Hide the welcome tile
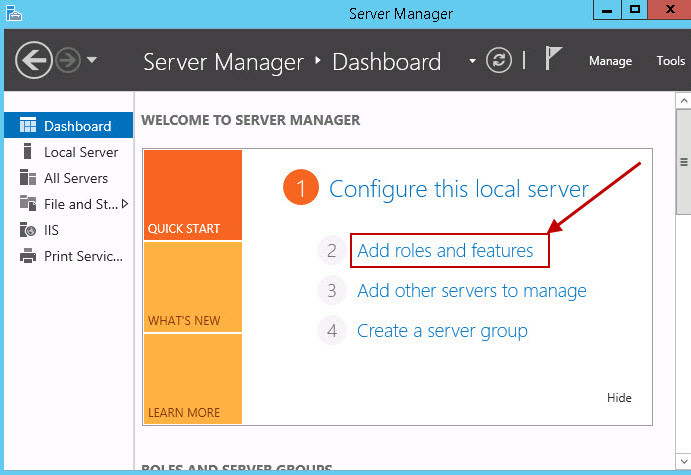The image size is (691, 475). [x=619, y=398]
